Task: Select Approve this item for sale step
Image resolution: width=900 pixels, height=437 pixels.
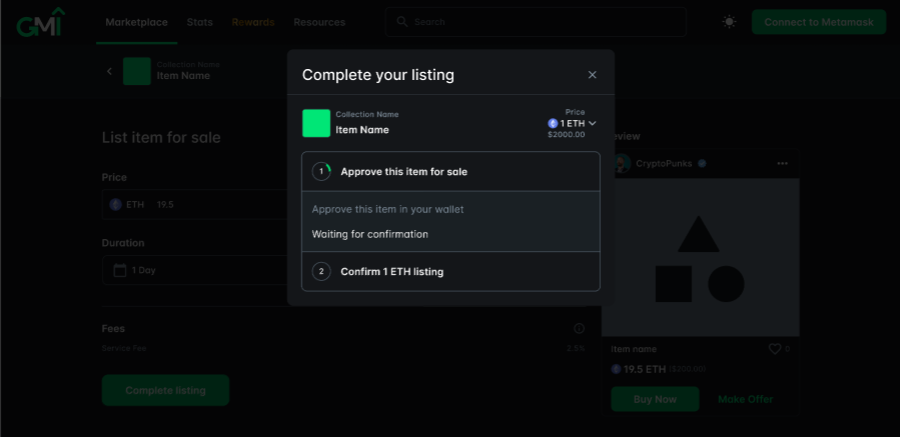Action: 451,172
